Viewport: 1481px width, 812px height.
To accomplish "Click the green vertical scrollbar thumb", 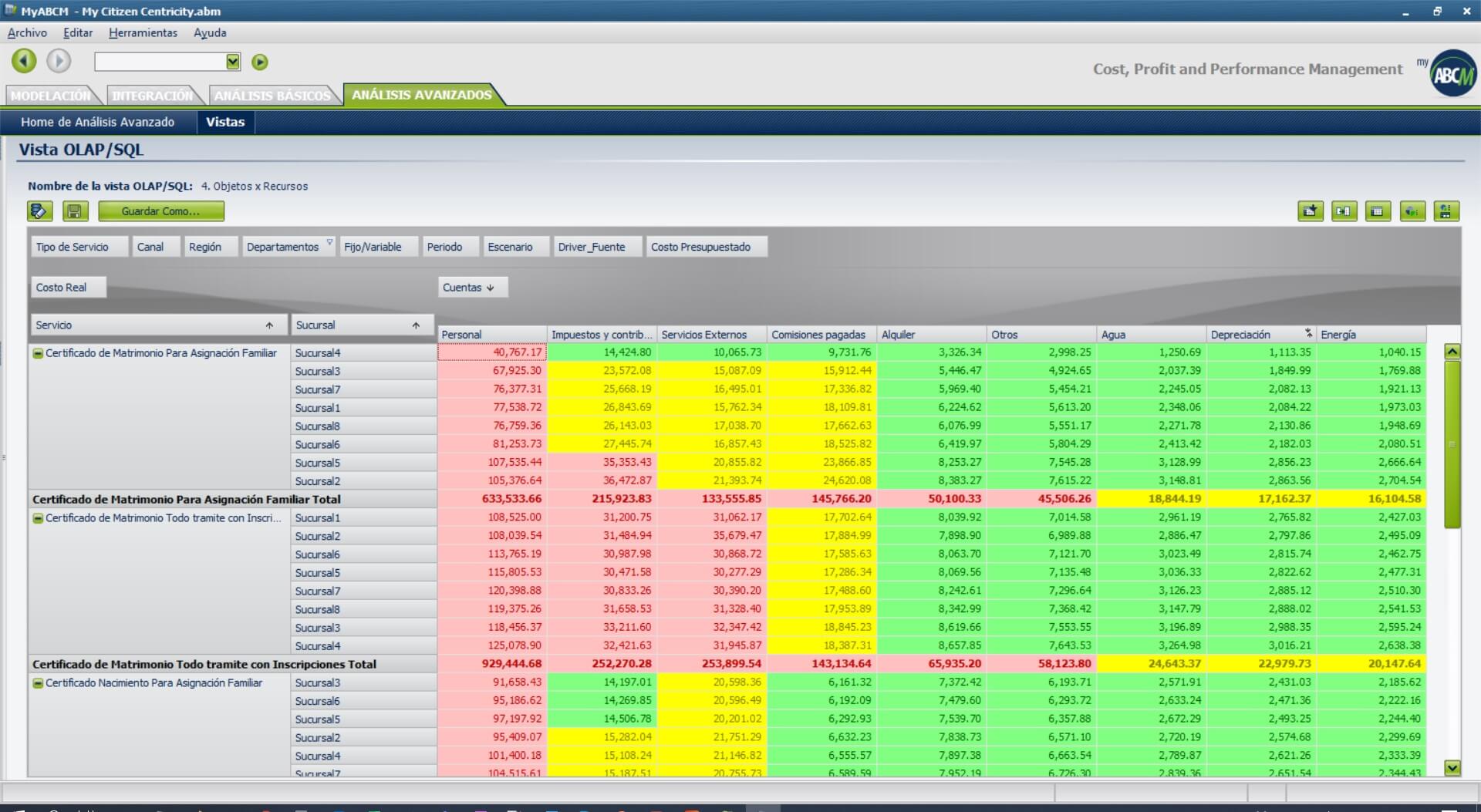I will click(x=1452, y=444).
